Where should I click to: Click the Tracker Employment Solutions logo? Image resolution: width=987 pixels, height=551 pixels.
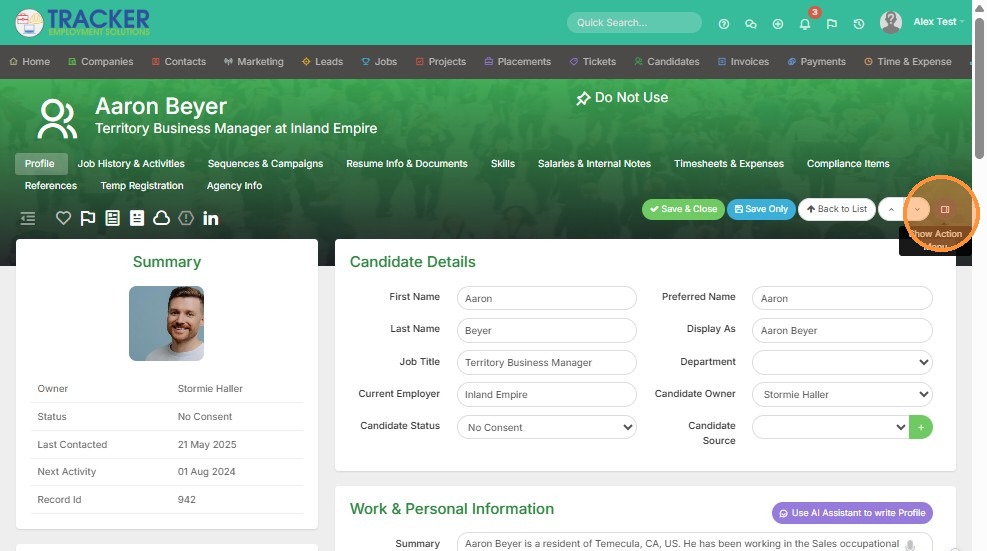point(83,23)
